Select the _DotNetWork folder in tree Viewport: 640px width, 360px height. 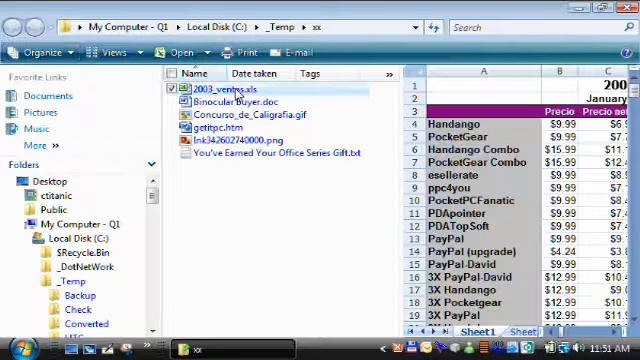(x=85, y=267)
